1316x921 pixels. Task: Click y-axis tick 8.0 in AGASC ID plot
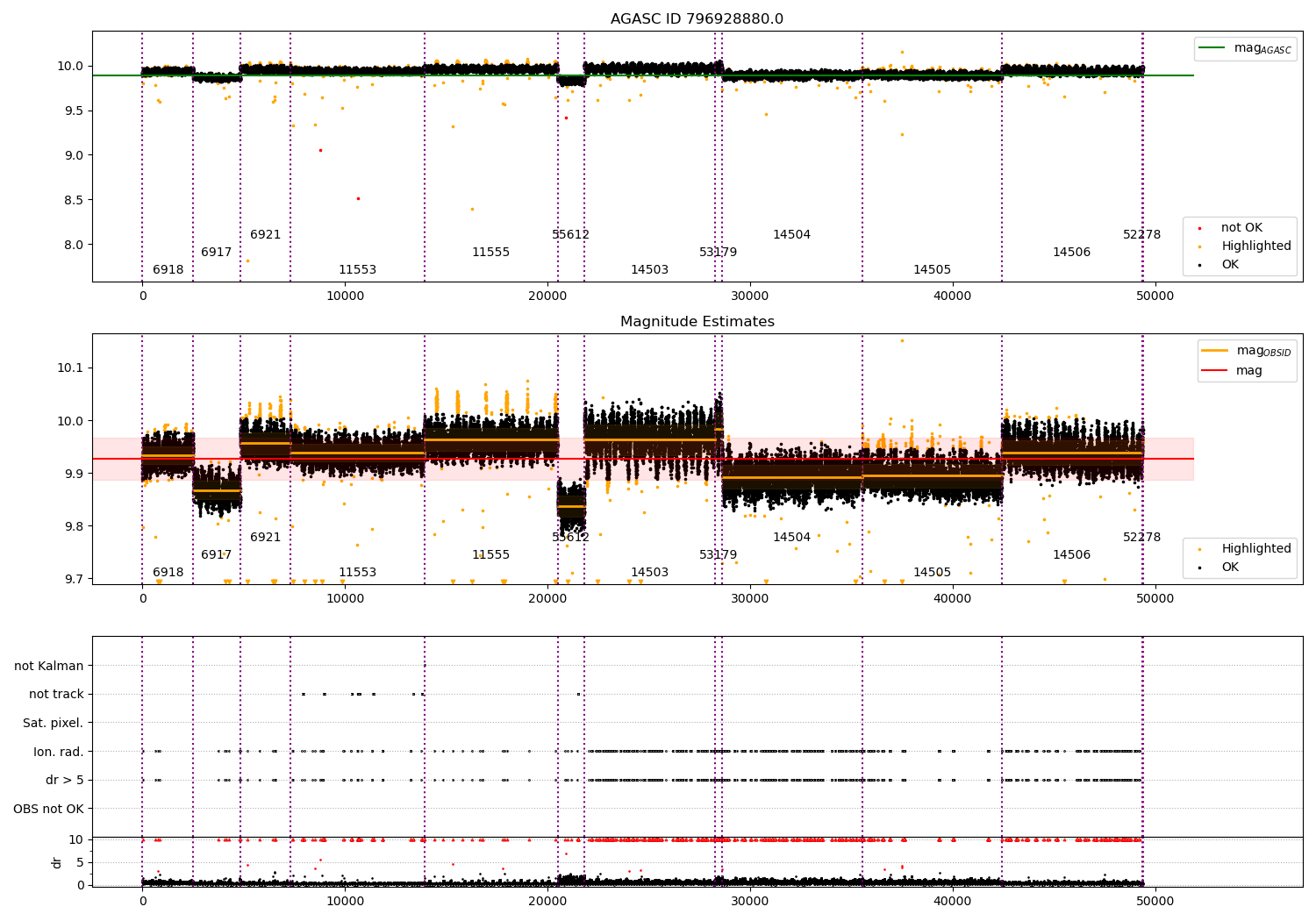pyautogui.click(x=75, y=245)
